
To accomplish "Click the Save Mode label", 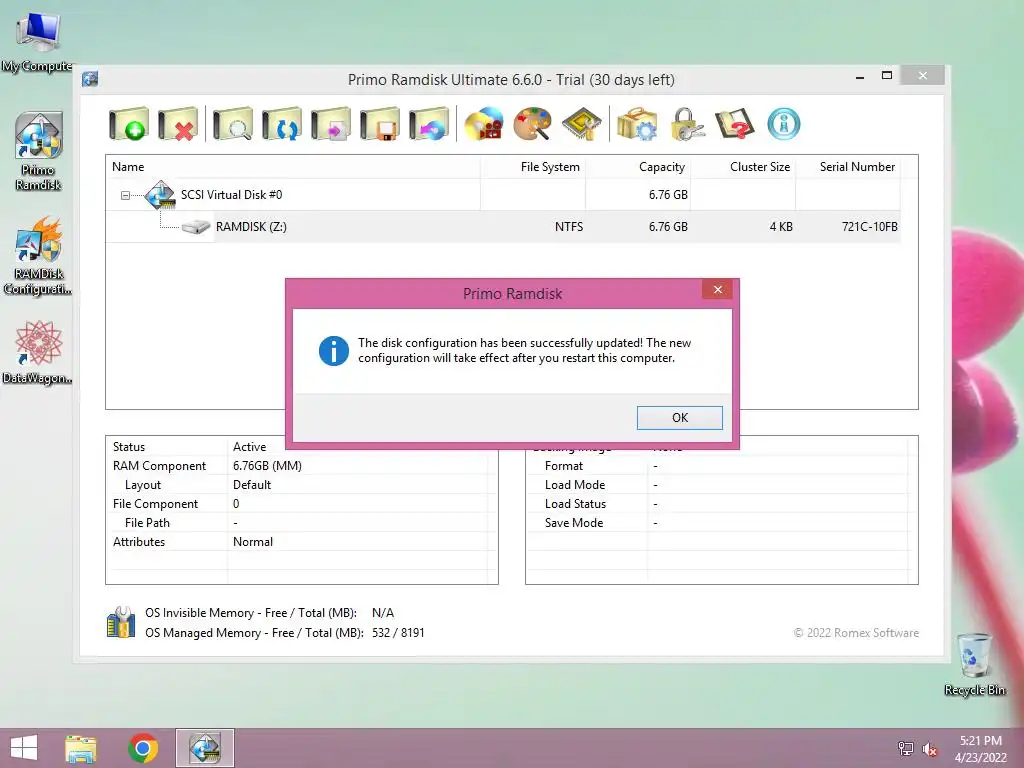I will [574, 522].
